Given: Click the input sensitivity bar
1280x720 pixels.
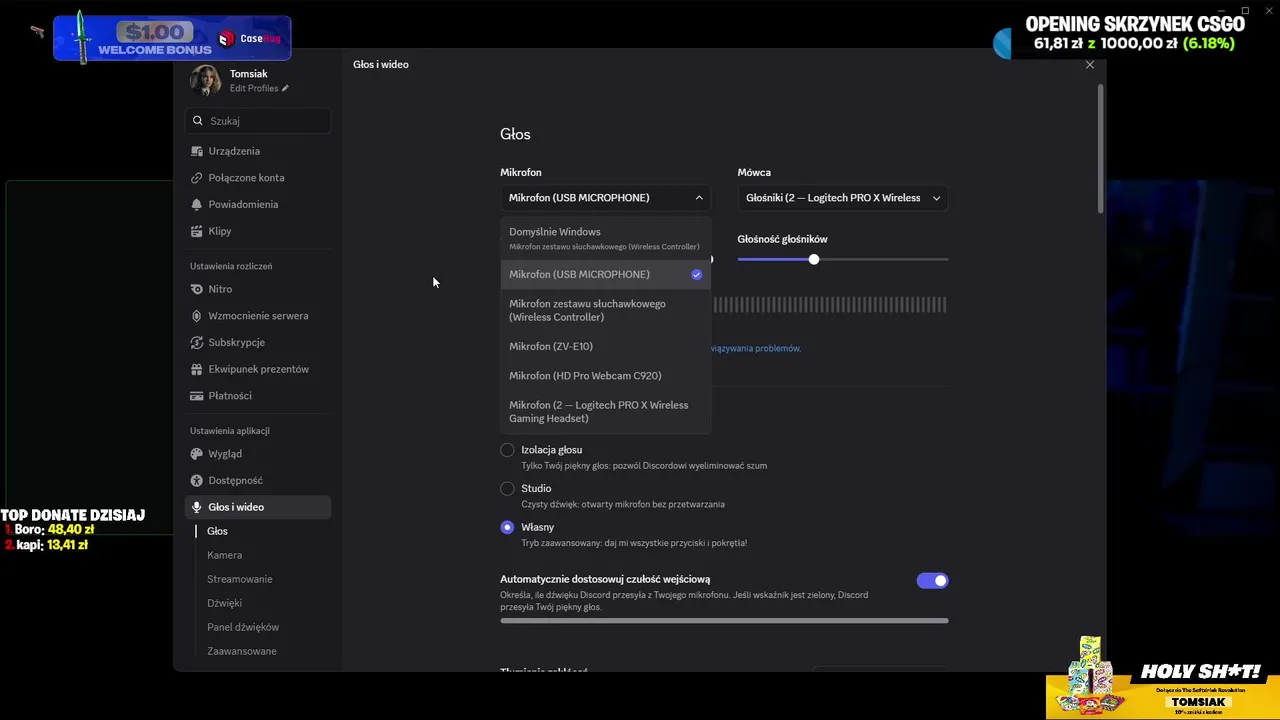Looking at the screenshot, I should tap(724, 620).
